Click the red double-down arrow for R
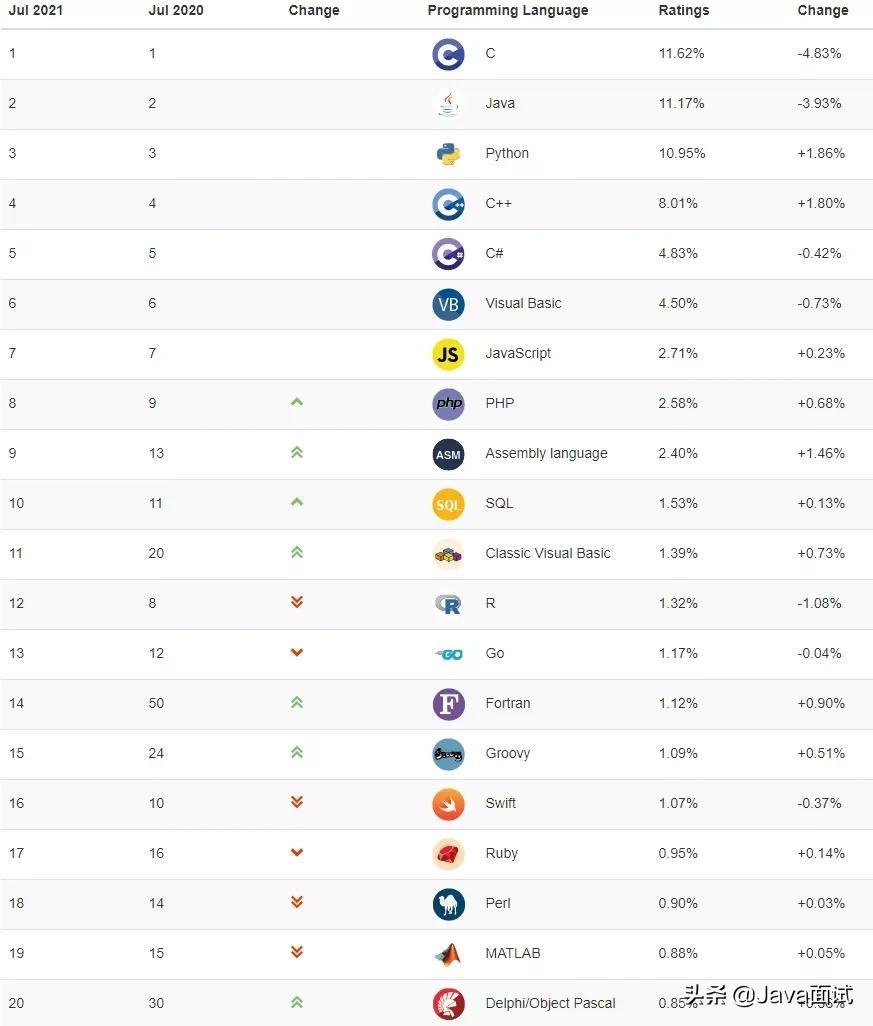The image size is (873, 1026). (296, 602)
